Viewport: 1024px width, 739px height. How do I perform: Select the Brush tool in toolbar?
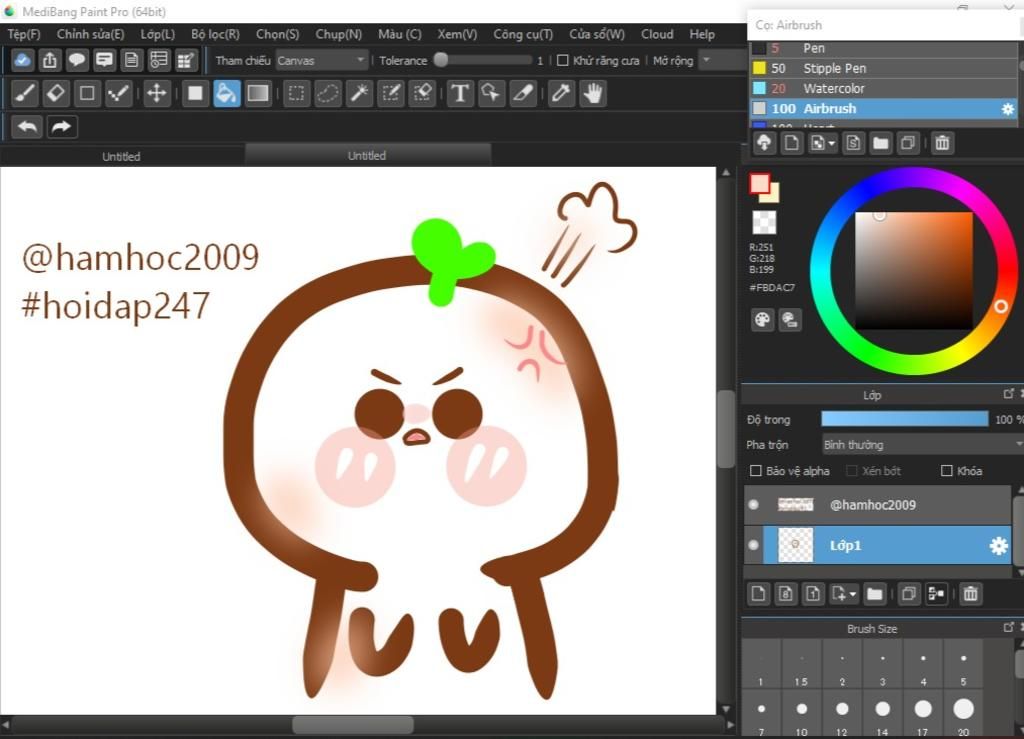(26, 94)
